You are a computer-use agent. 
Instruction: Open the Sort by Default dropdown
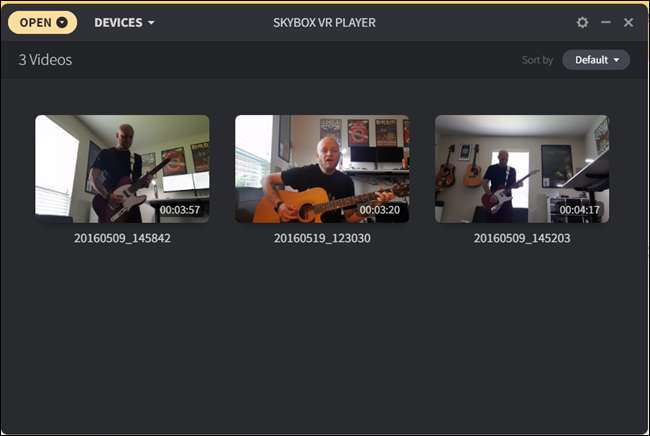coord(596,60)
